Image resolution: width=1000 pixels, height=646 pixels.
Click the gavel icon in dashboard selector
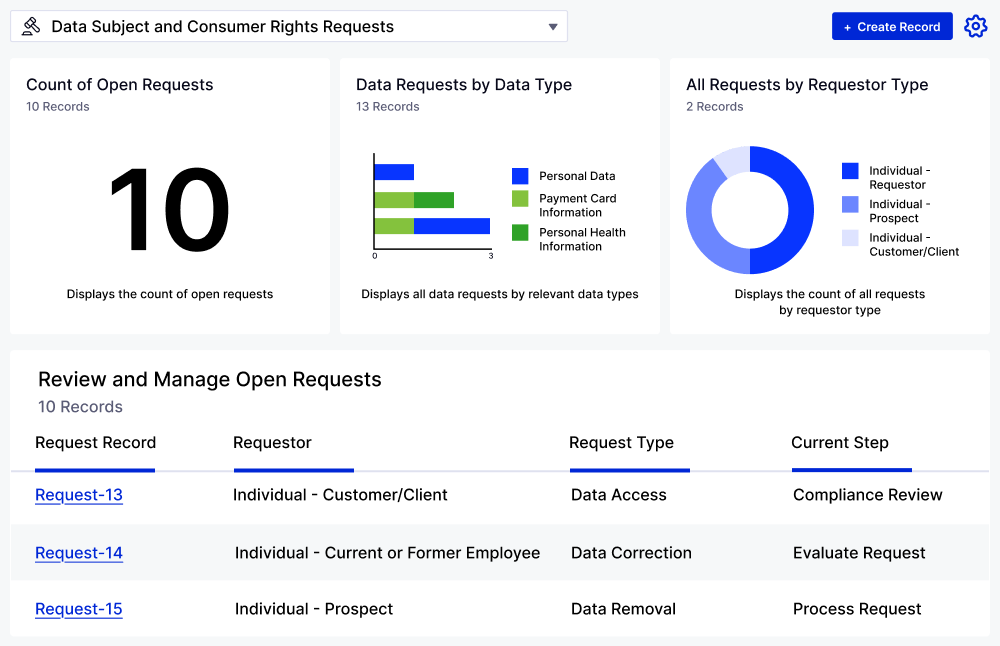[x=31, y=27]
